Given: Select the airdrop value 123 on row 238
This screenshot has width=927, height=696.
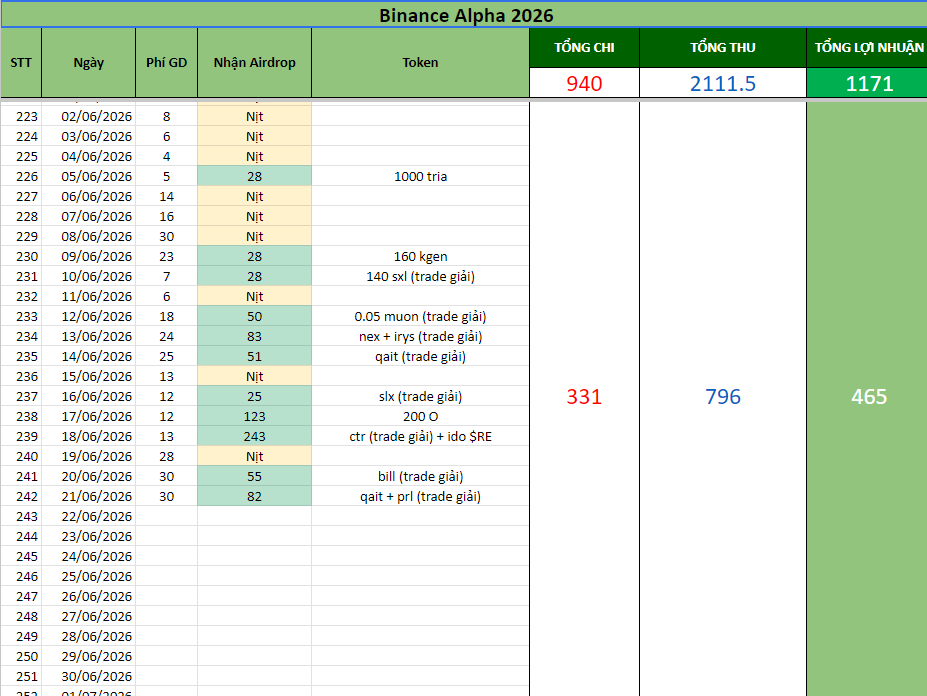Looking at the screenshot, I should click(x=255, y=416).
